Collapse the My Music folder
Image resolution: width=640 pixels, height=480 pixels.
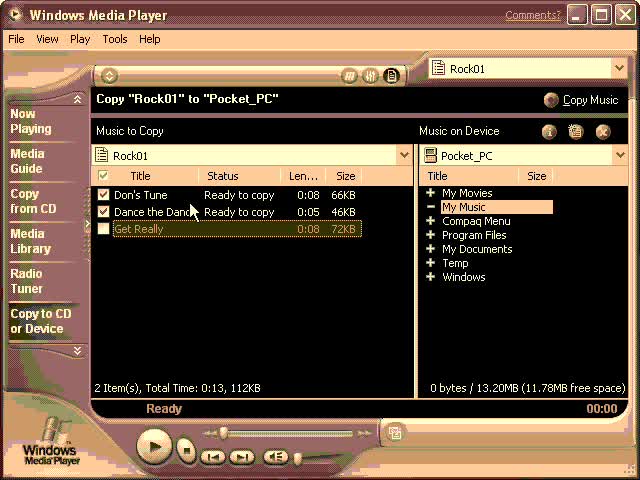click(x=430, y=207)
